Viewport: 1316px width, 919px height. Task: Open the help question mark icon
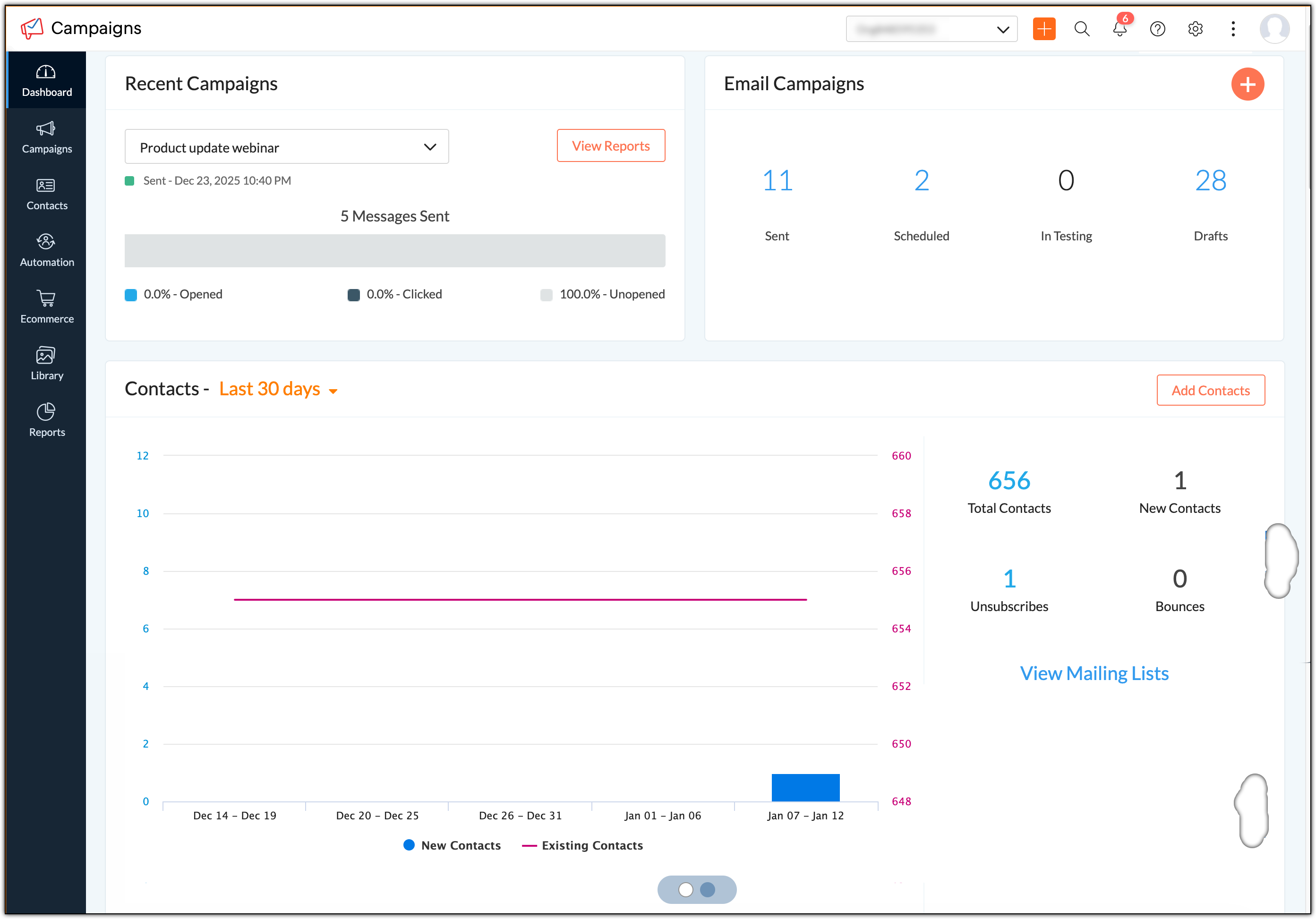tap(1157, 29)
